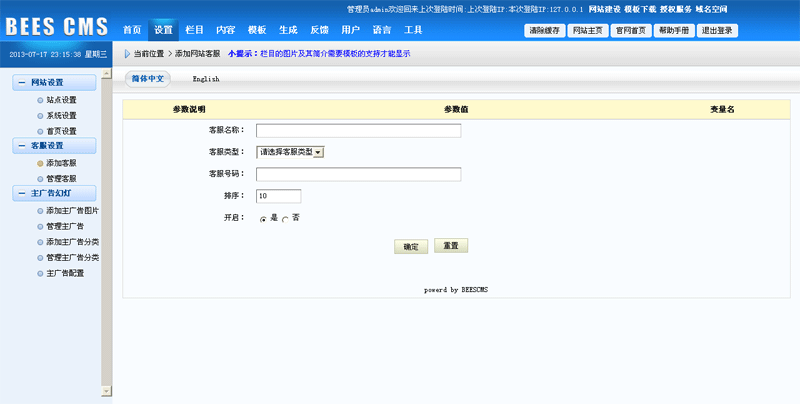Open the 用户 top menu
This screenshot has width=800, height=404.
point(351,30)
